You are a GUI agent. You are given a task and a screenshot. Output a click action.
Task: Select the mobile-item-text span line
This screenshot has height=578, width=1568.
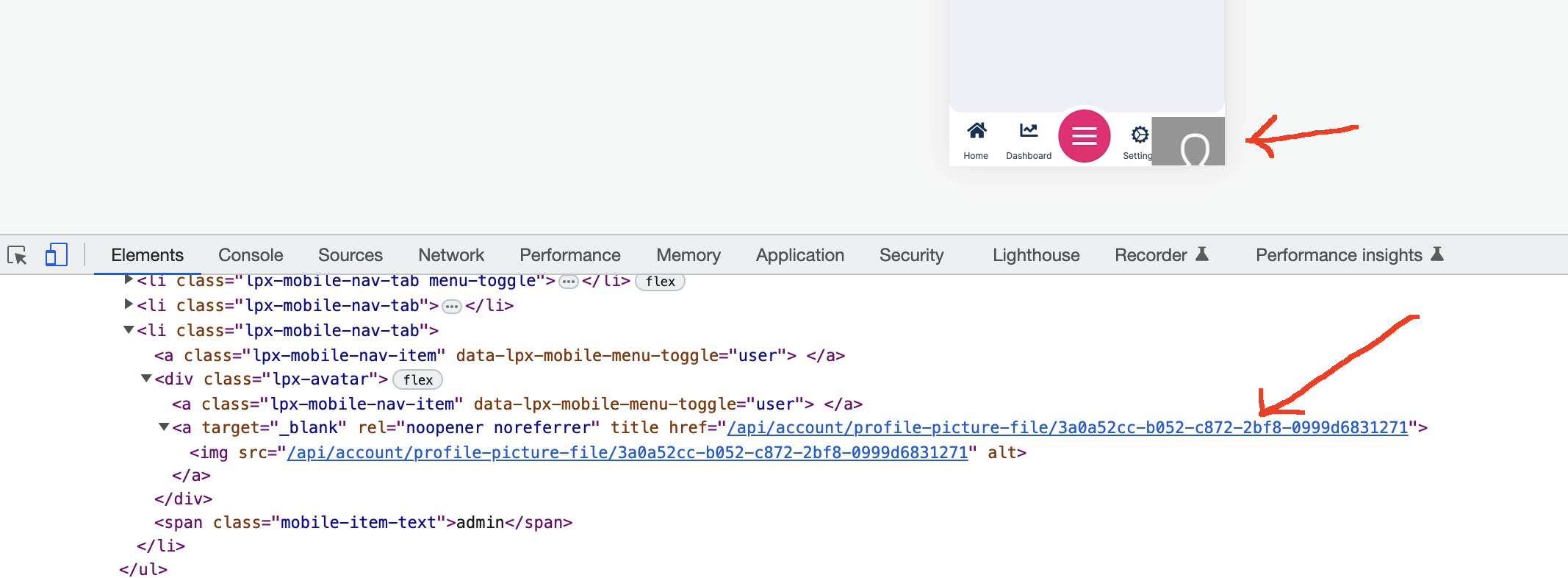click(x=363, y=523)
